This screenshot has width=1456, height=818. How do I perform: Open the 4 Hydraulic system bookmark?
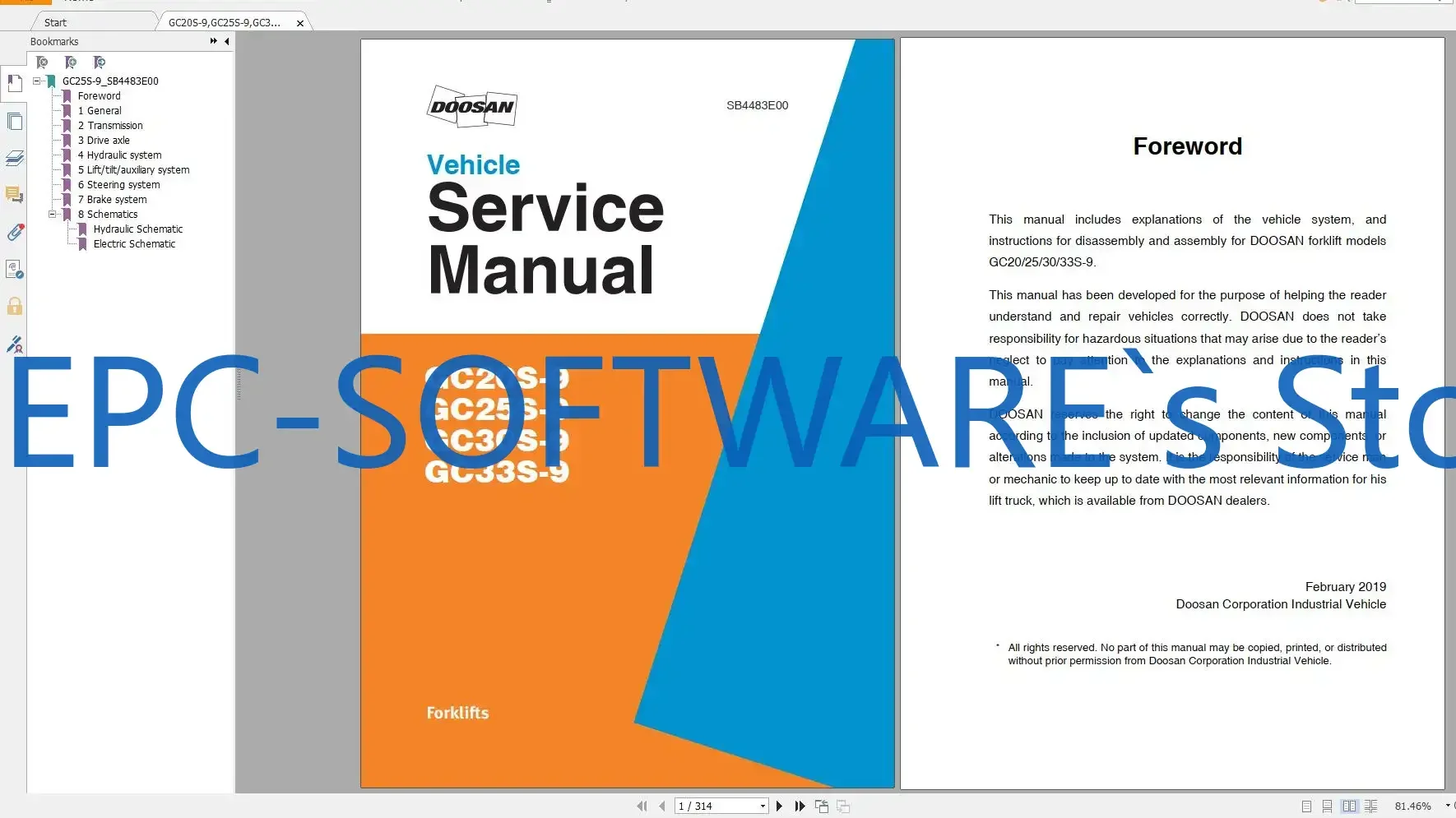(x=120, y=155)
